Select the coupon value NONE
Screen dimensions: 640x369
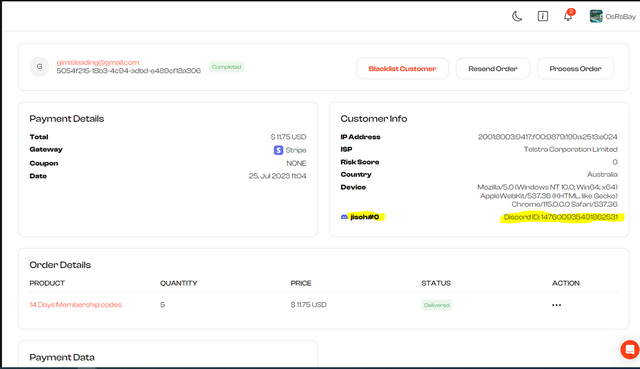(x=296, y=163)
